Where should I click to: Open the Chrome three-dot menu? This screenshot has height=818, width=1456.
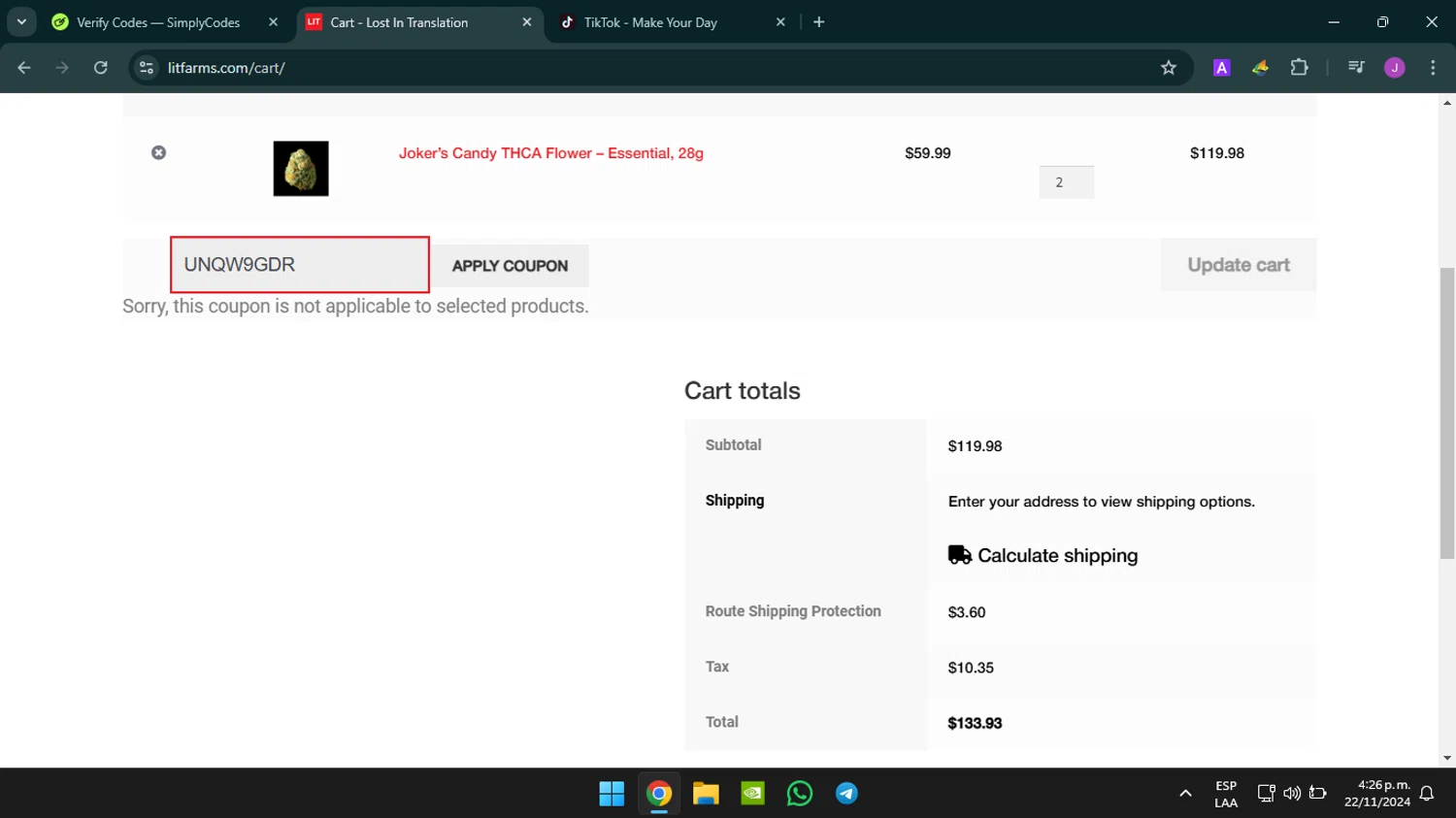click(x=1433, y=68)
